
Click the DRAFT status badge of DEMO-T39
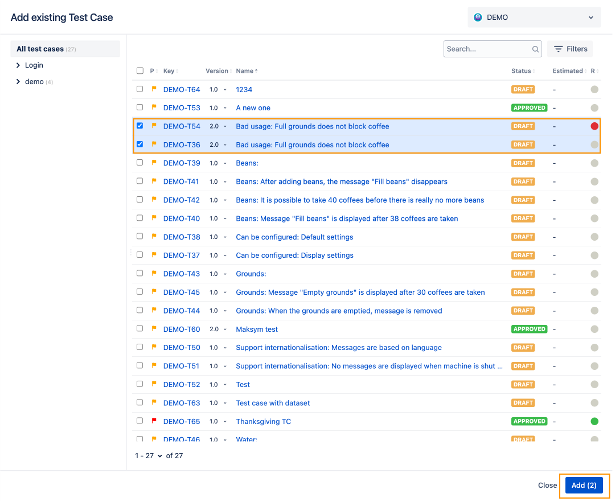(x=522, y=163)
